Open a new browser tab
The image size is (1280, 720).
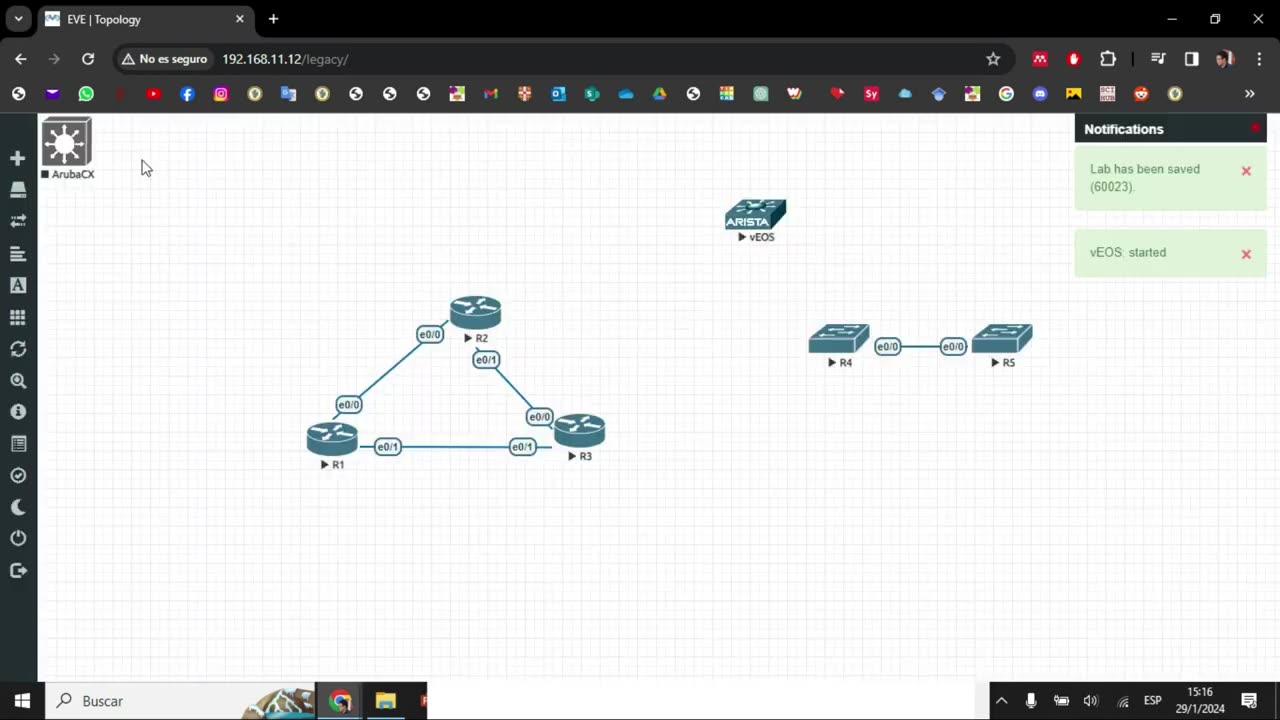point(273,19)
